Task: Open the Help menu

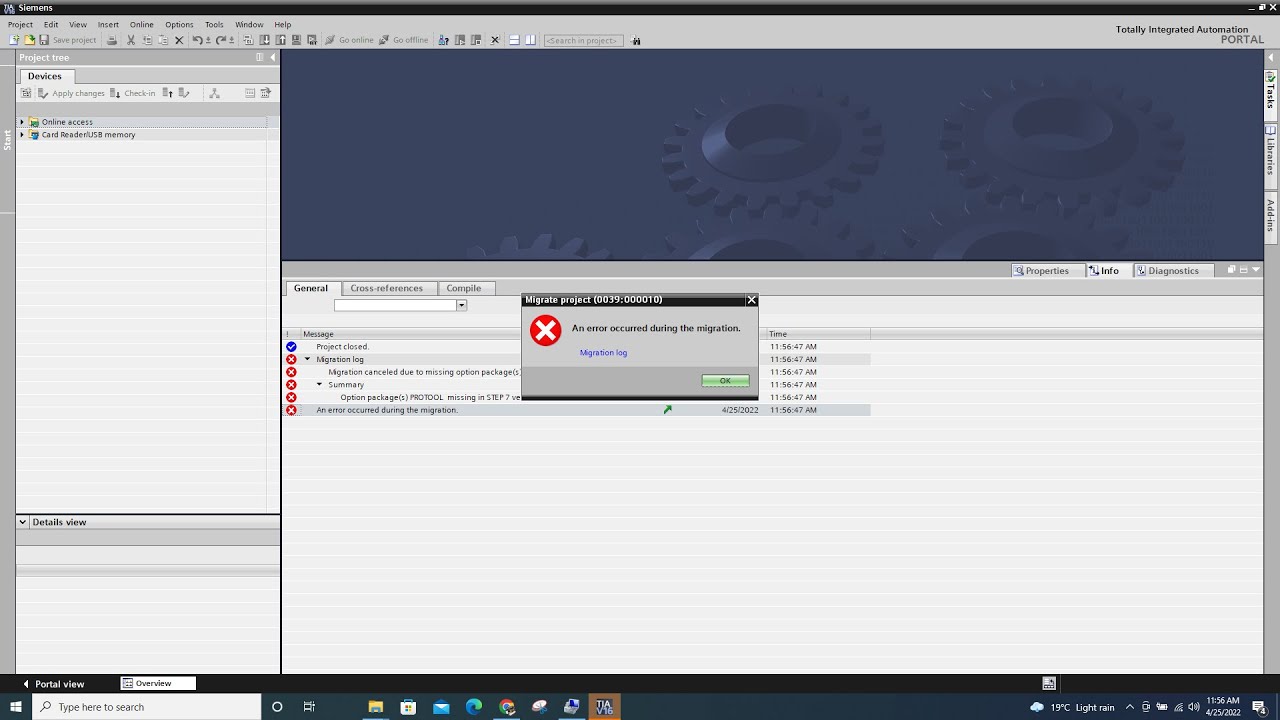Action: [283, 24]
